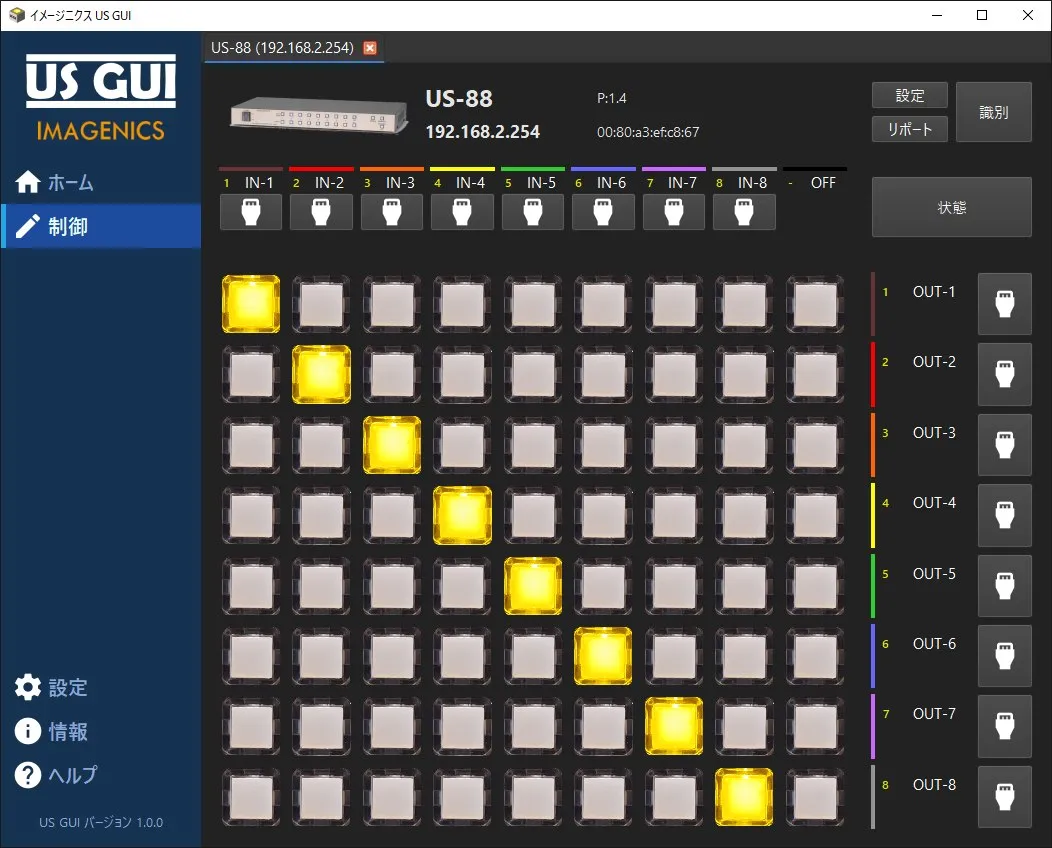Click the IN-8 connector icon button

point(744,213)
